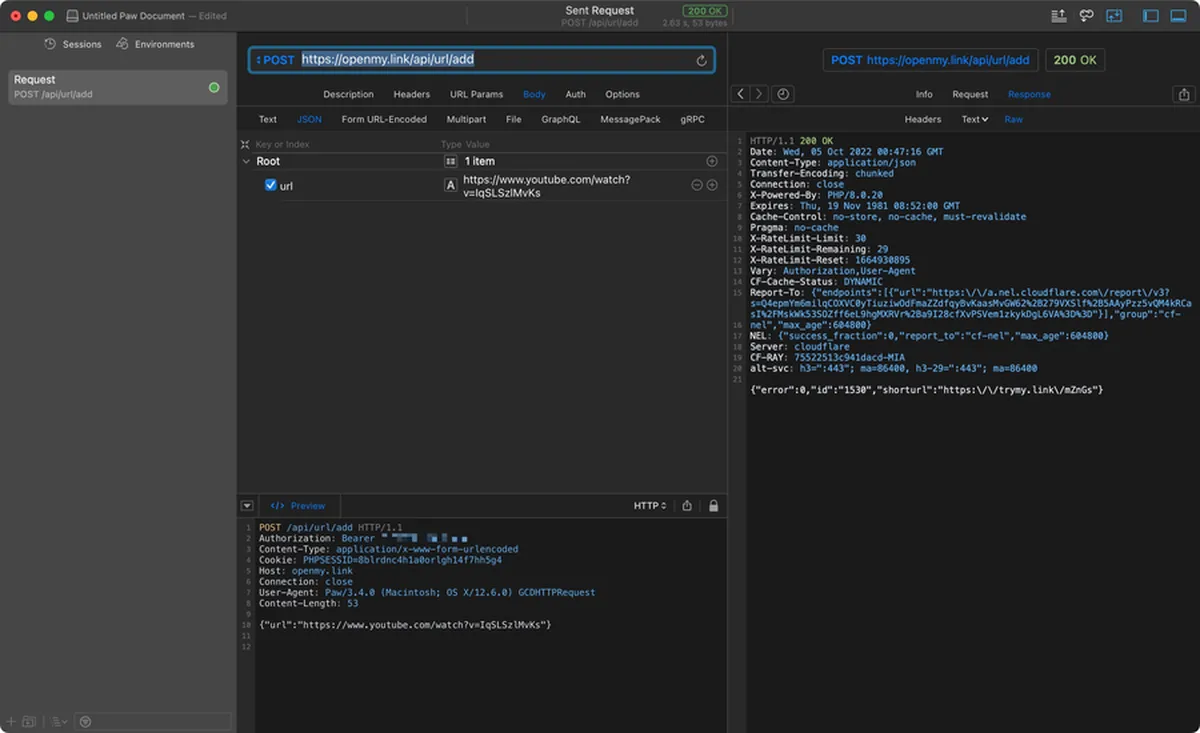
Task: Go to next response with forward arrow
Action: [758, 94]
